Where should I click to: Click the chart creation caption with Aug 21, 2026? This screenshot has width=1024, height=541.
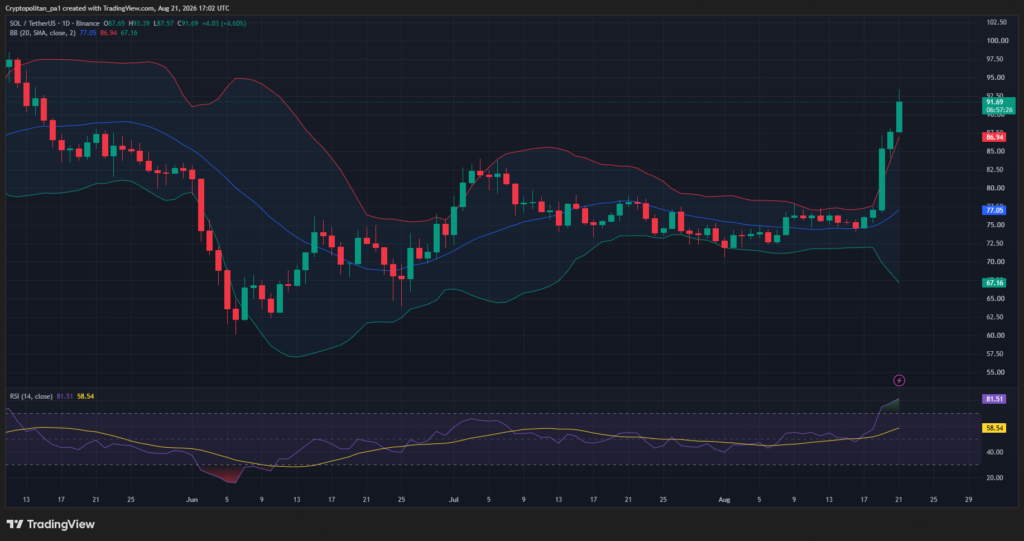(x=118, y=8)
